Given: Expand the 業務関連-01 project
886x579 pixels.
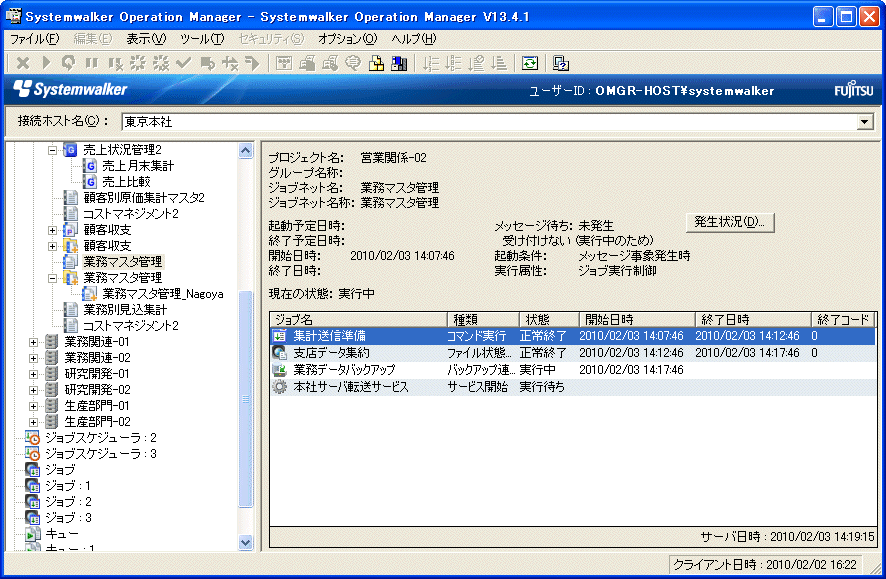Looking at the screenshot, I should 33,342.
